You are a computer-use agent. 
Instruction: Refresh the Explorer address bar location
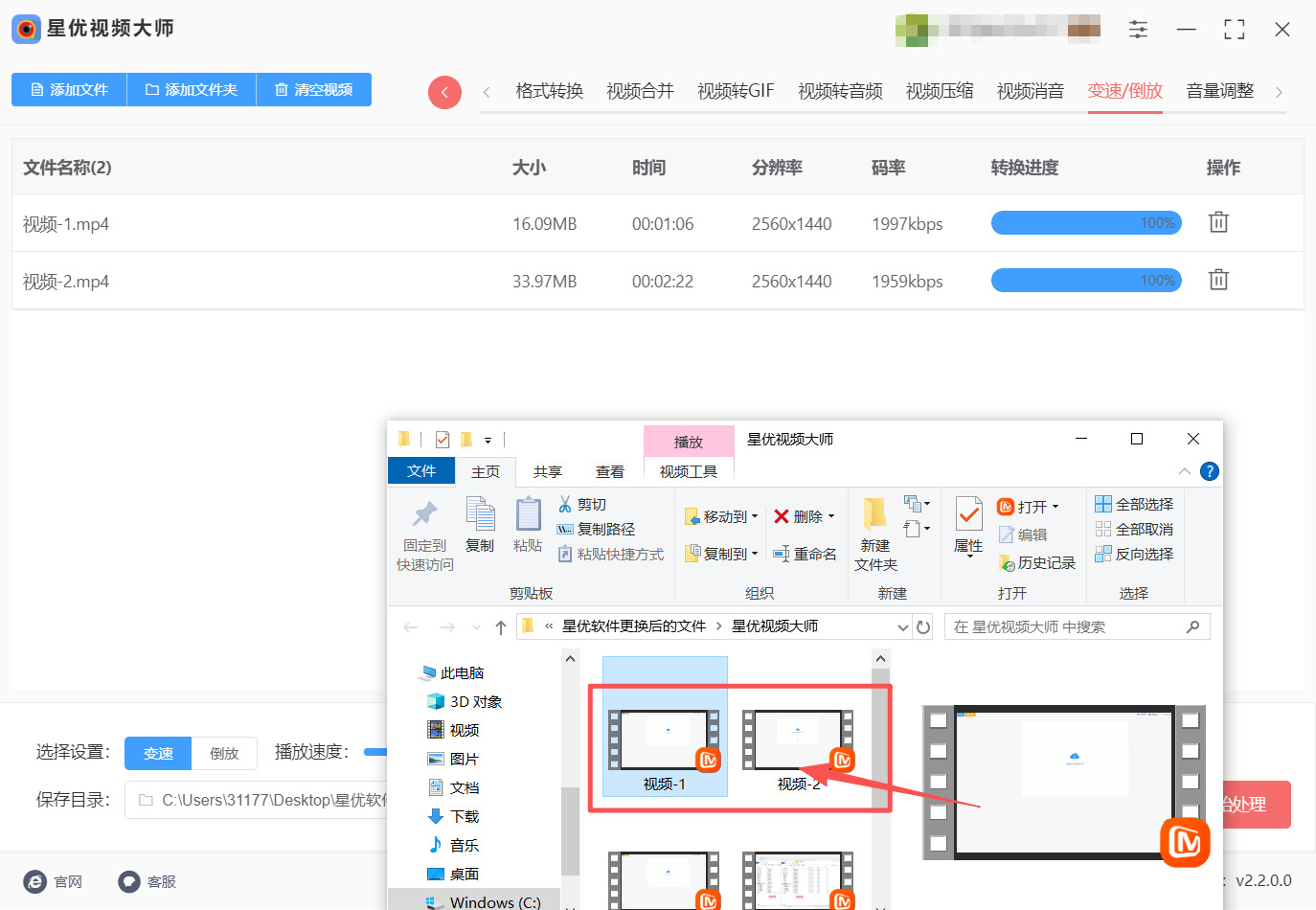coord(923,626)
